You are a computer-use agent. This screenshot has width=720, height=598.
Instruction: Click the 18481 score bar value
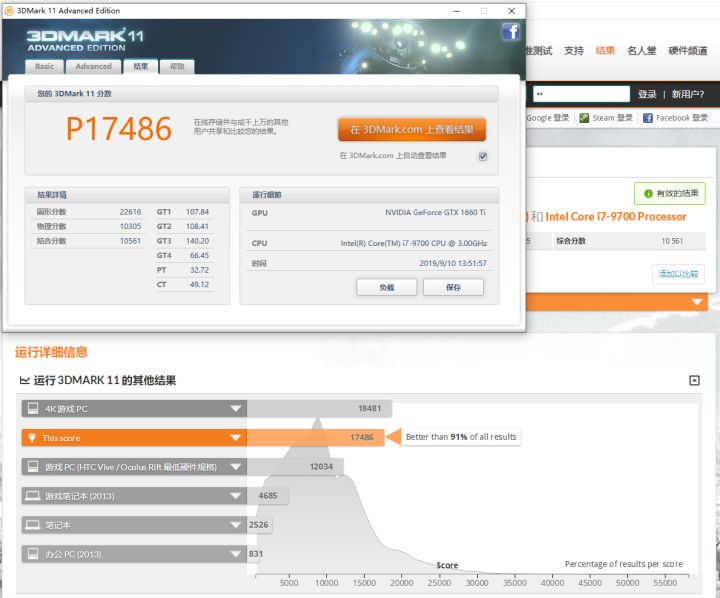(370, 408)
